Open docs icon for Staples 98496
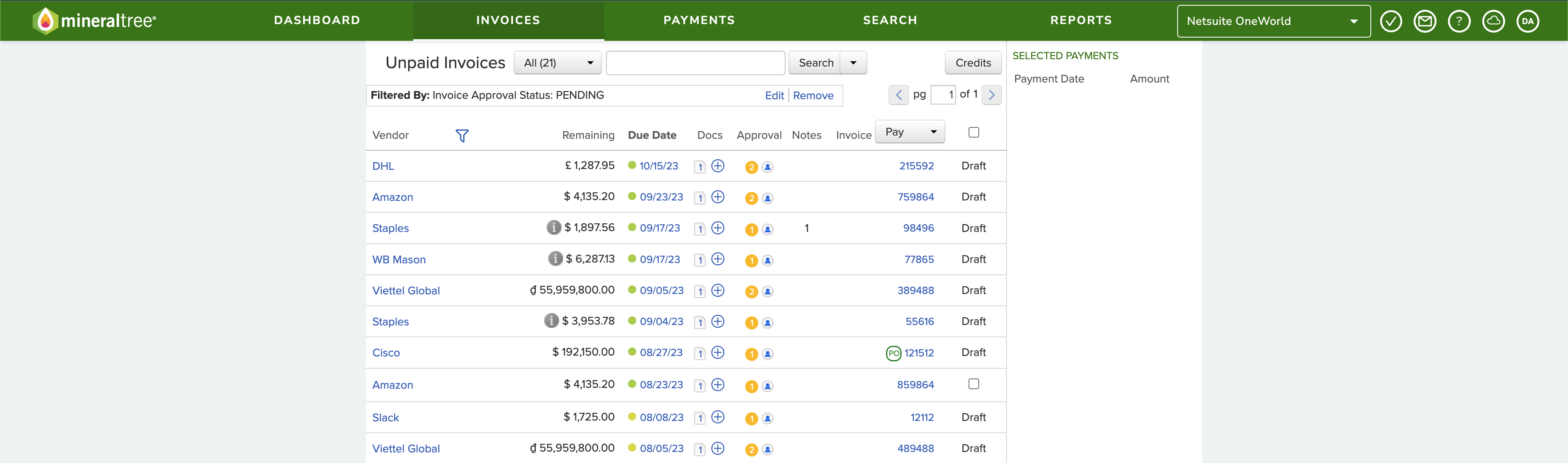1568x463 pixels. click(x=700, y=229)
